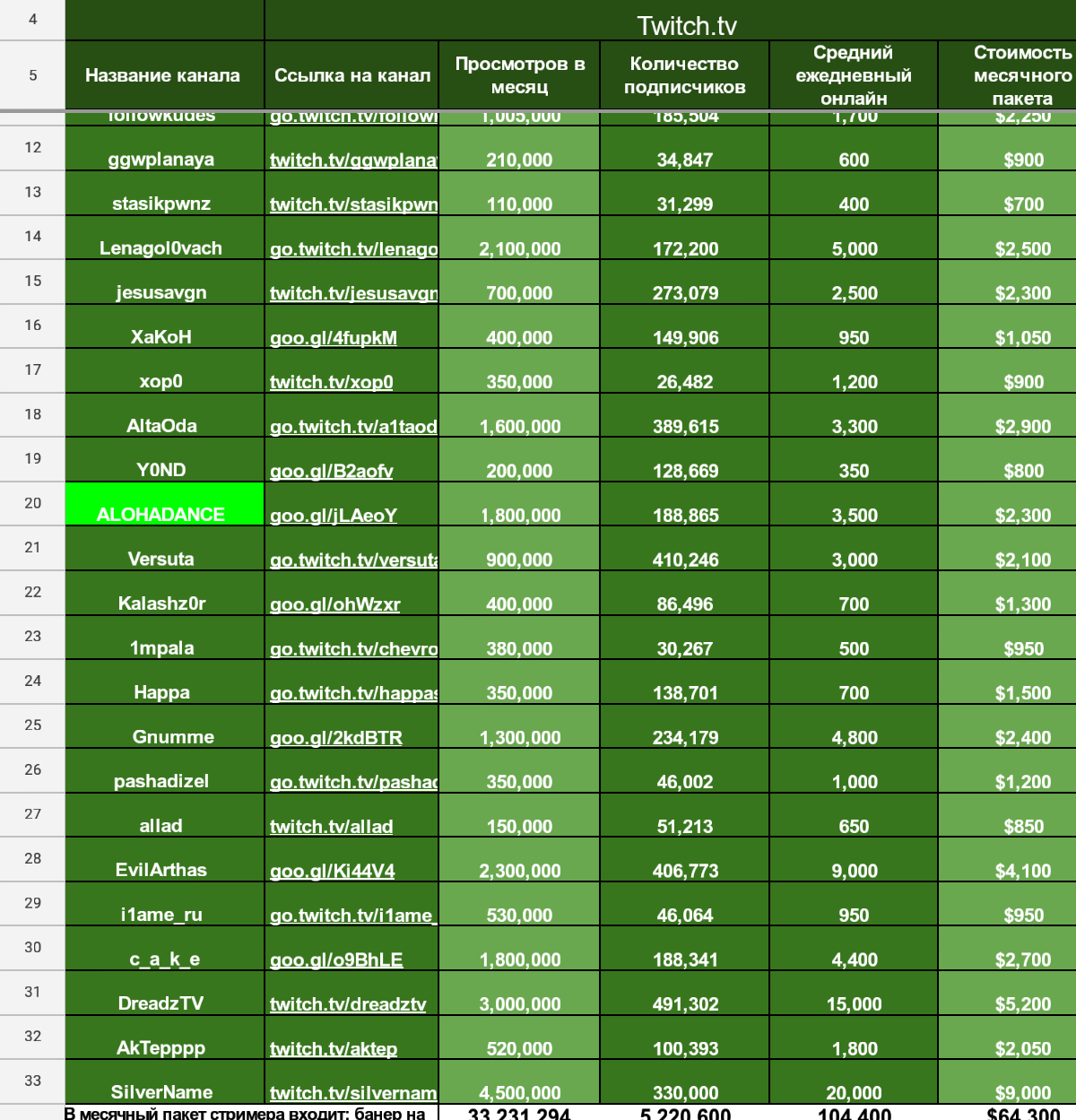This screenshot has width=1076, height=1120.
Task: Open the 1mpala go.twitch.tv/chevro link
Action: point(353,648)
